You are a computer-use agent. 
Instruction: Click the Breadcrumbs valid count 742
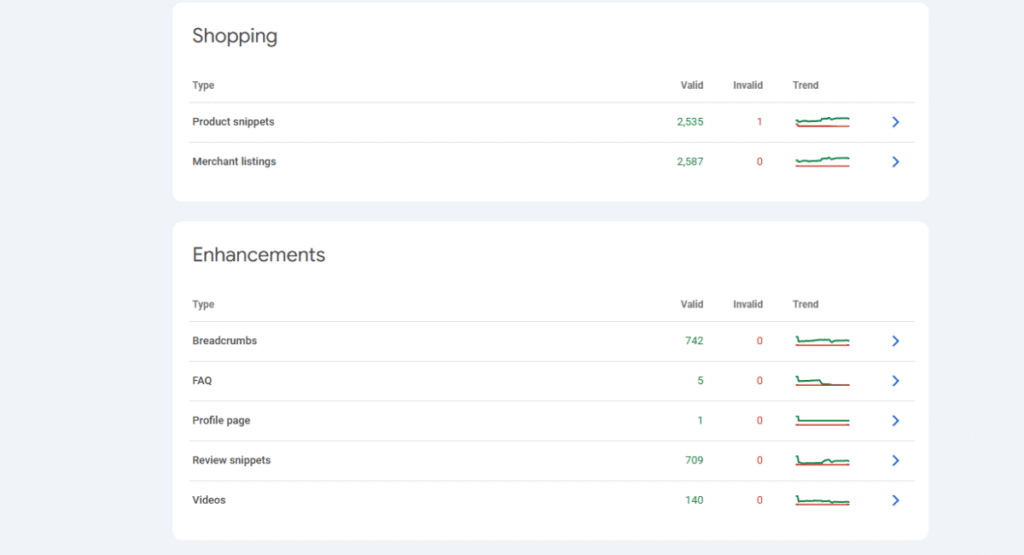(694, 341)
